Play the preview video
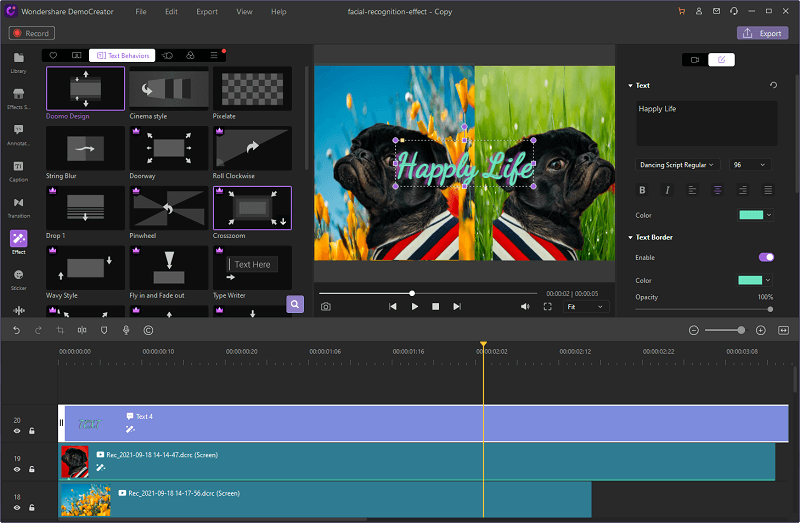This screenshot has width=800, height=523. (415, 307)
